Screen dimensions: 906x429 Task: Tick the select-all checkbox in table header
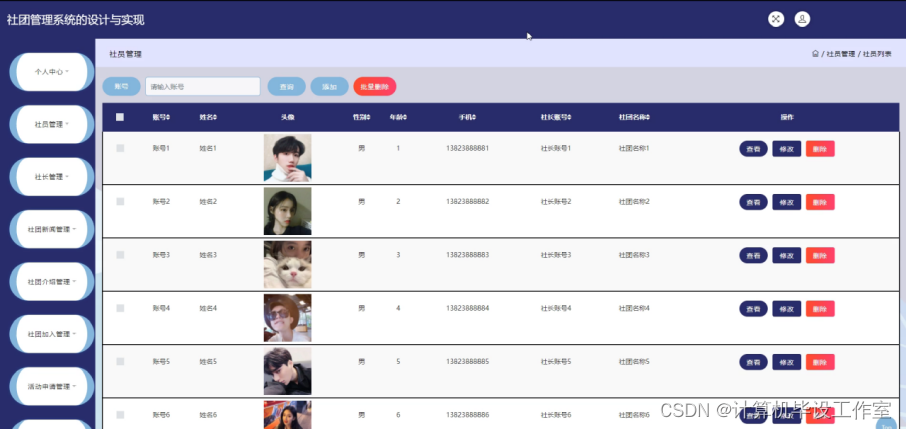(120, 117)
